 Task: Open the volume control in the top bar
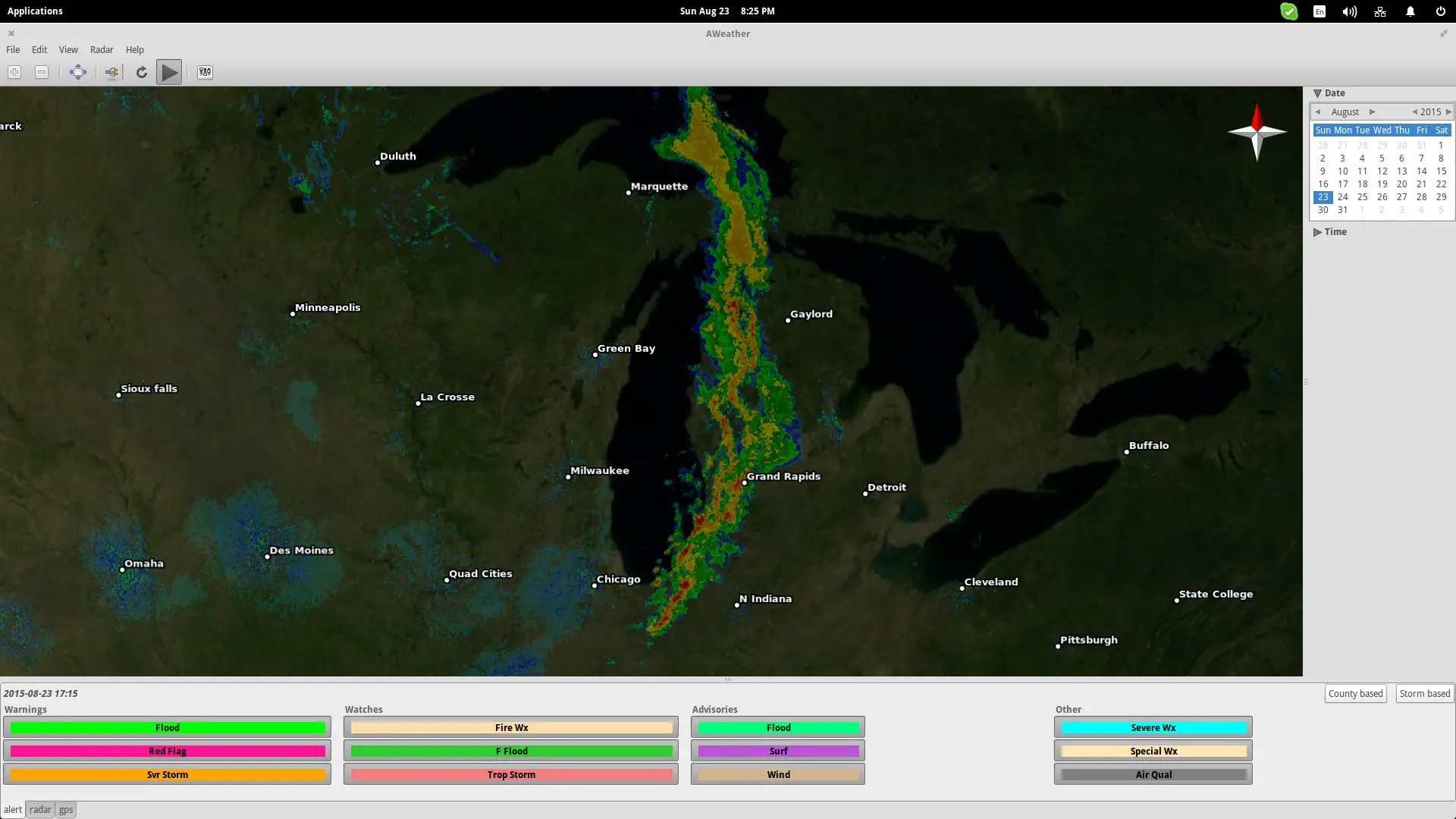coord(1350,11)
